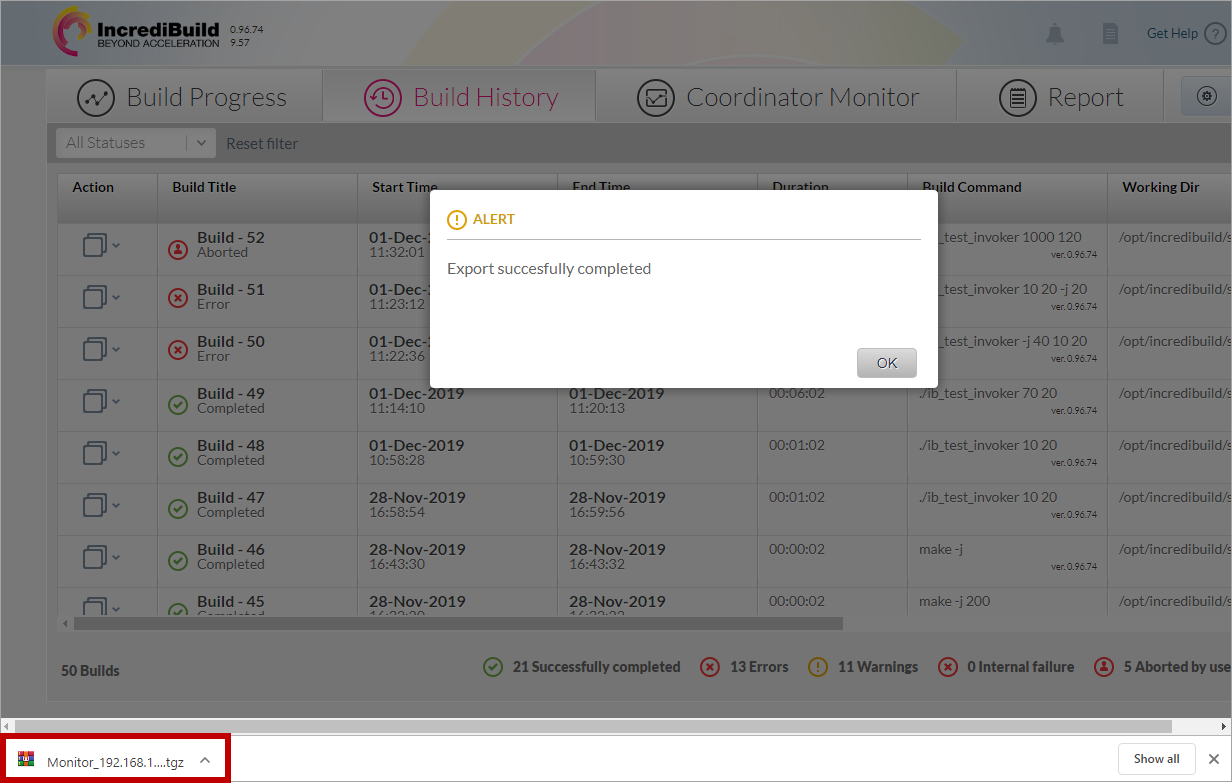Click the Get Help question mark

tap(1214, 34)
